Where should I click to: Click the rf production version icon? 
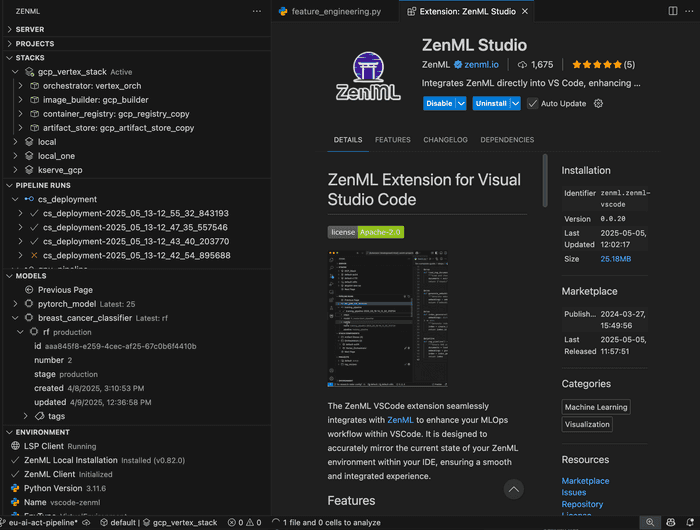[x=34, y=332]
